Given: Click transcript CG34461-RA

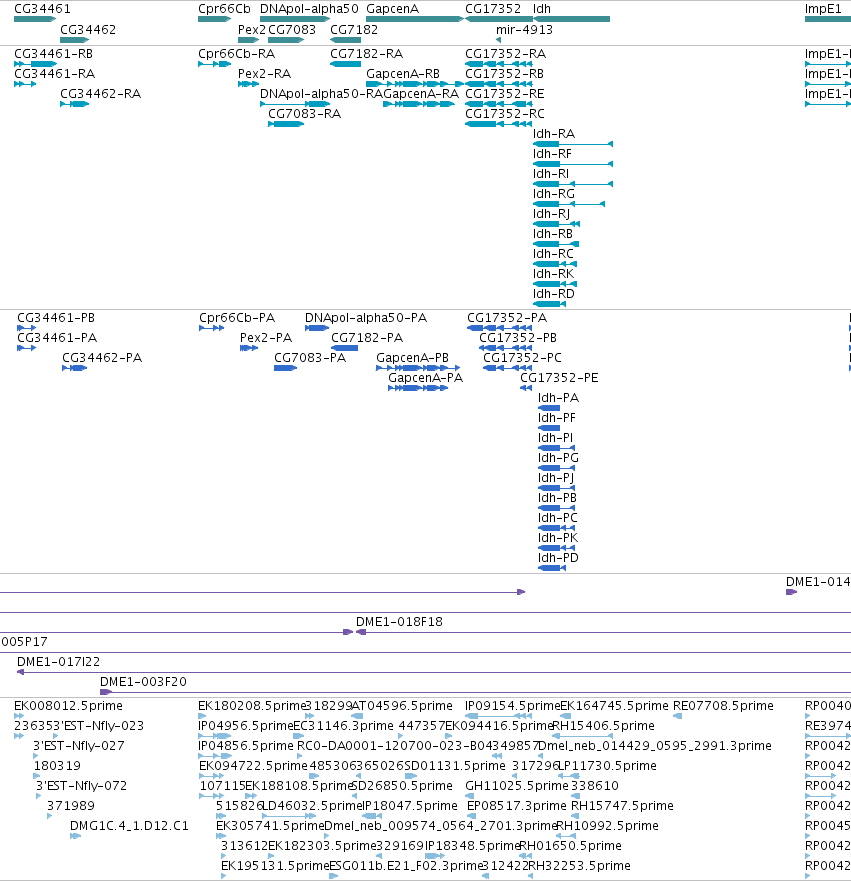Looking at the screenshot, I should 25,84.
